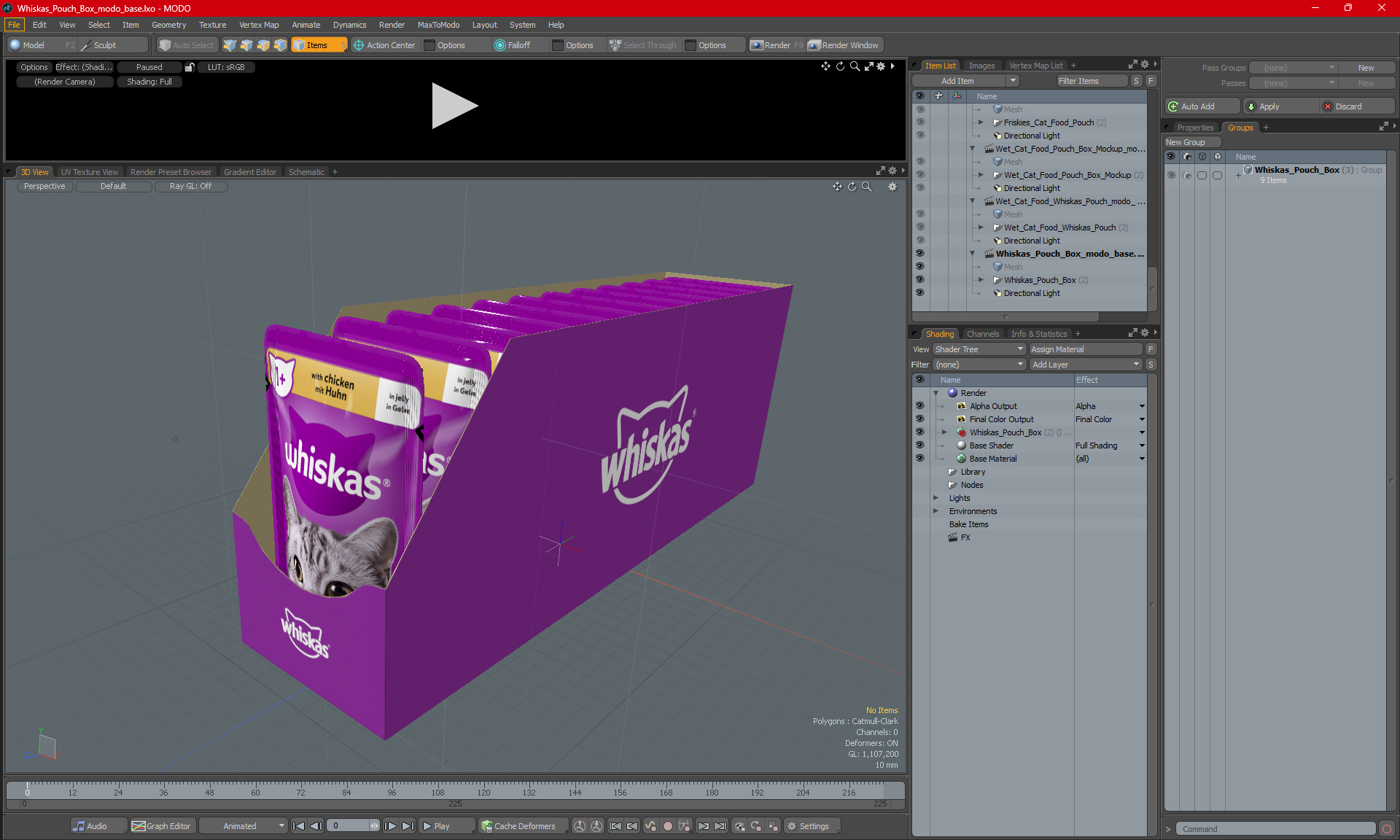This screenshot has width=1400, height=840.
Task: Open the Vertex Map menu
Action: tap(259, 25)
